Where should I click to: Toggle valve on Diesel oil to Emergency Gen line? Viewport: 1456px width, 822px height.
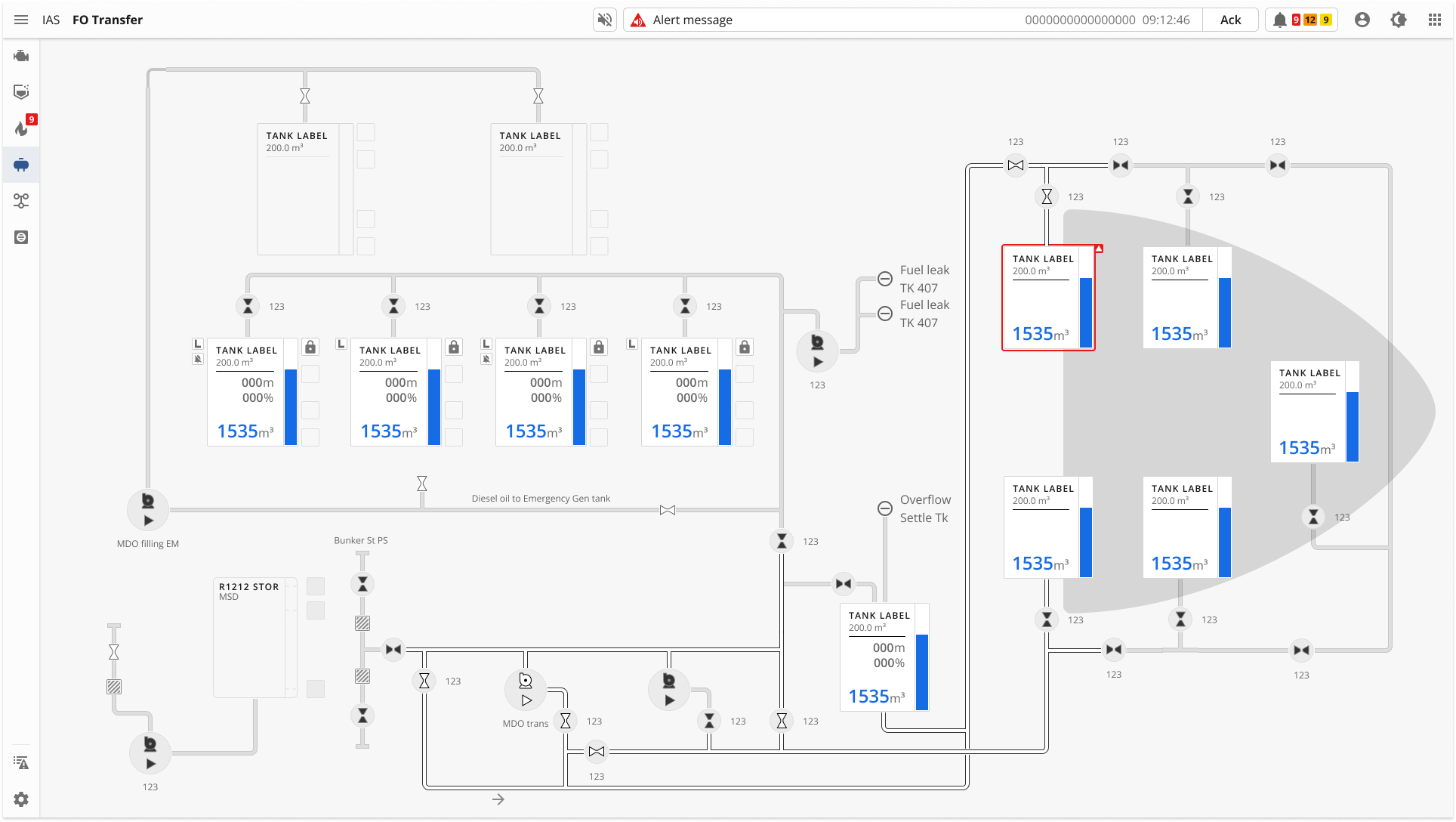coord(668,510)
